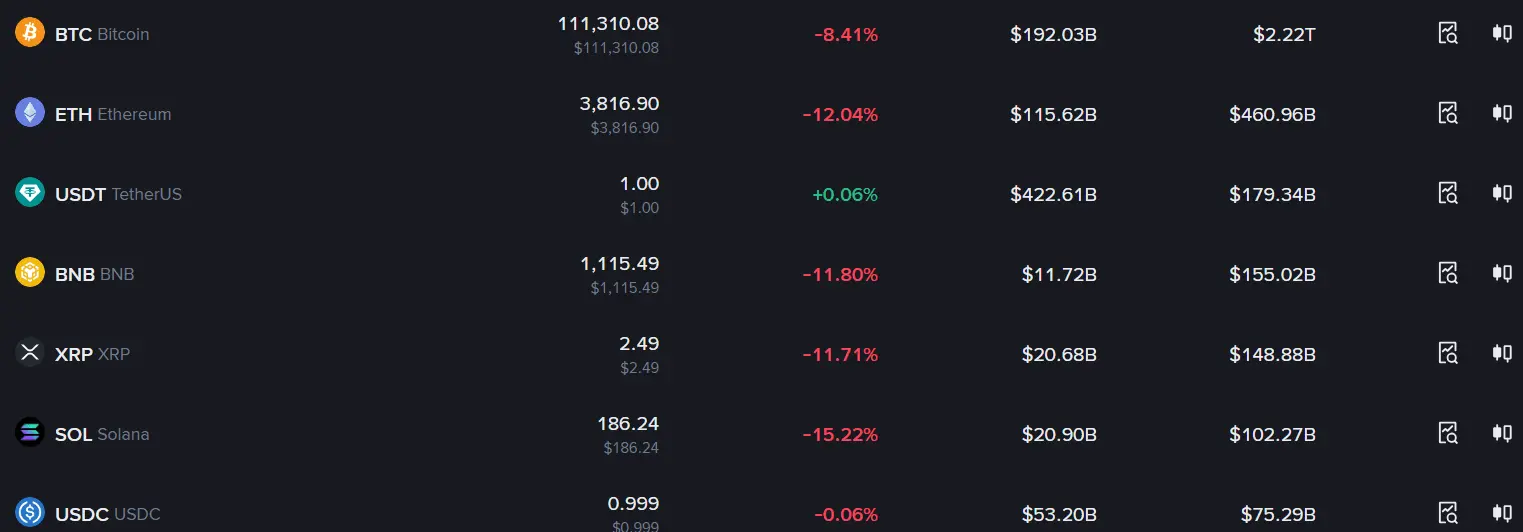Click trade candlestick icon for Solana

pos(1501,432)
